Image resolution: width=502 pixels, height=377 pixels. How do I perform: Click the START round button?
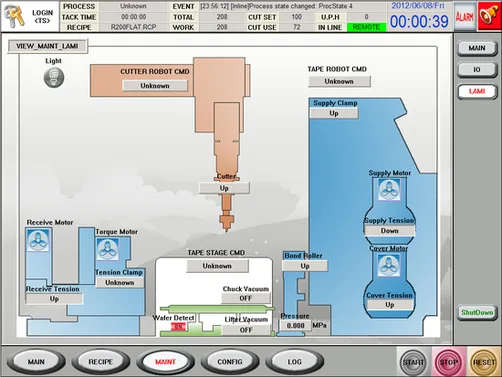(x=413, y=362)
